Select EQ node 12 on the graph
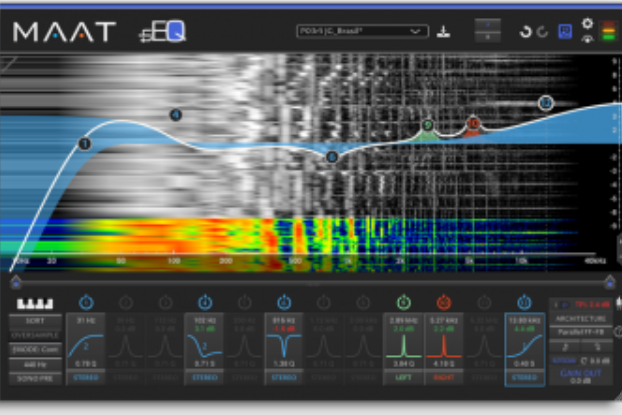 546,103
